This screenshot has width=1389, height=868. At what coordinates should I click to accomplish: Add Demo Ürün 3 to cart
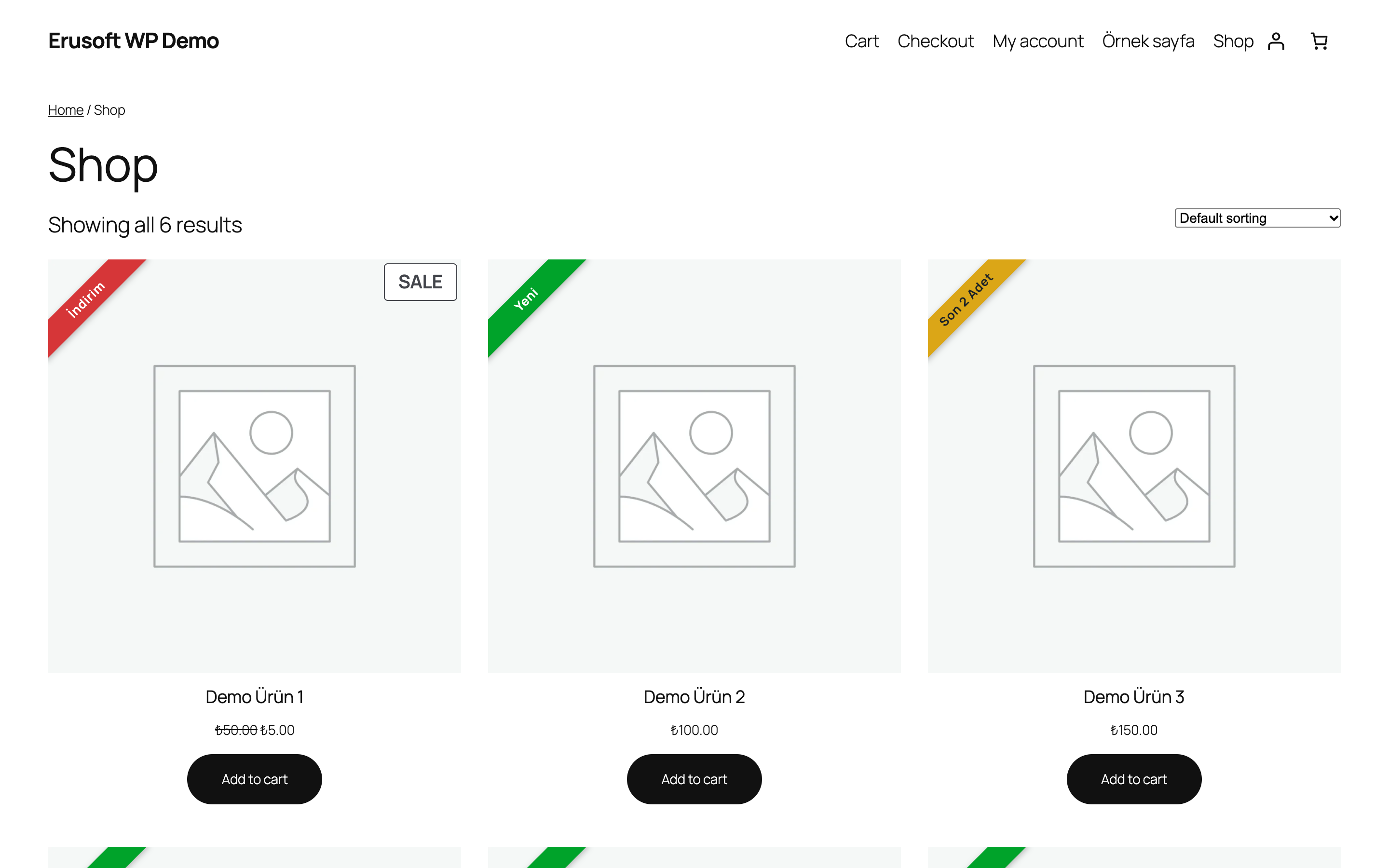[1133, 779]
